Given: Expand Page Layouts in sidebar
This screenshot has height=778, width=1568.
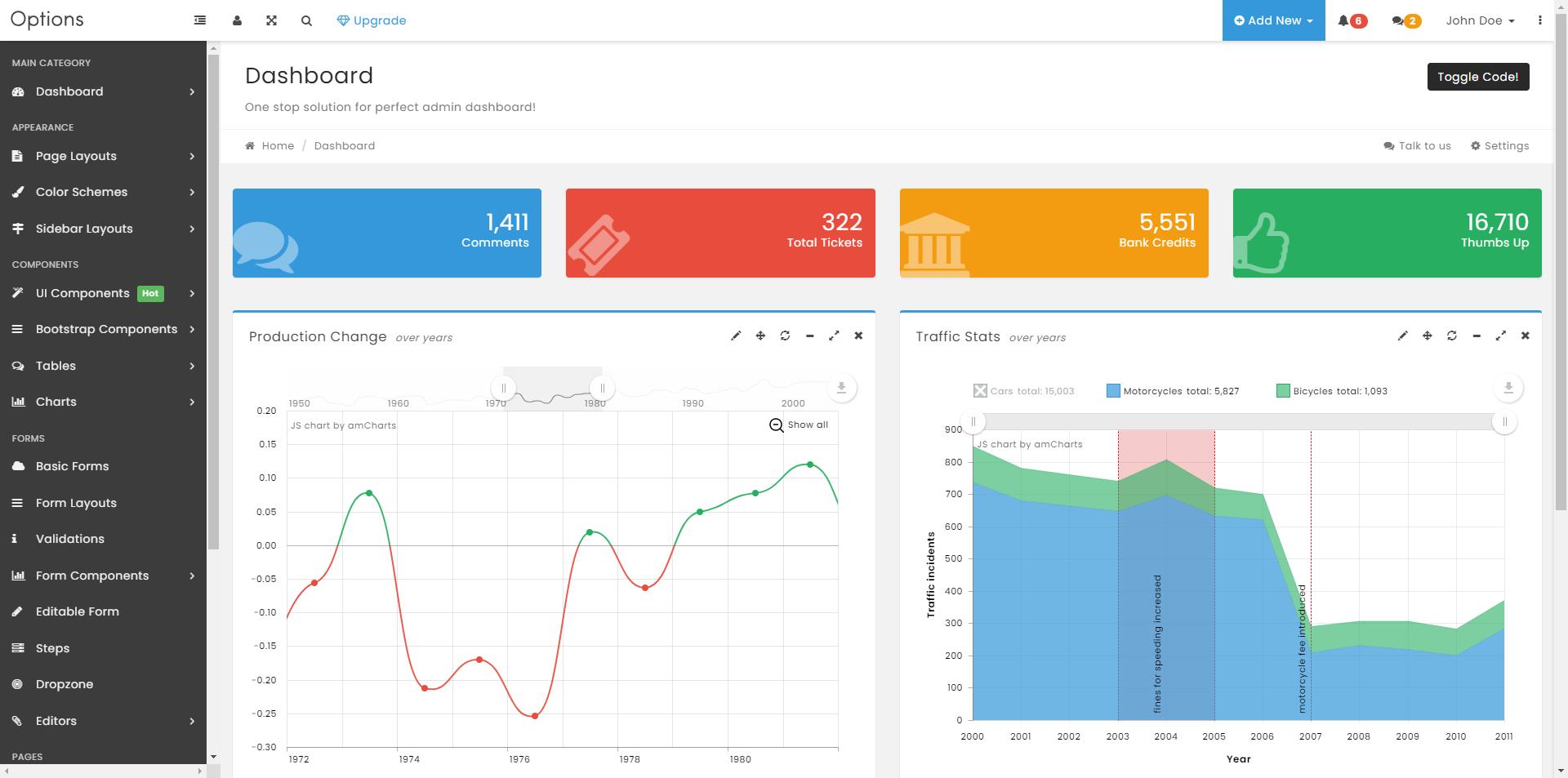Looking at the screenshot, I should point(103,156).
